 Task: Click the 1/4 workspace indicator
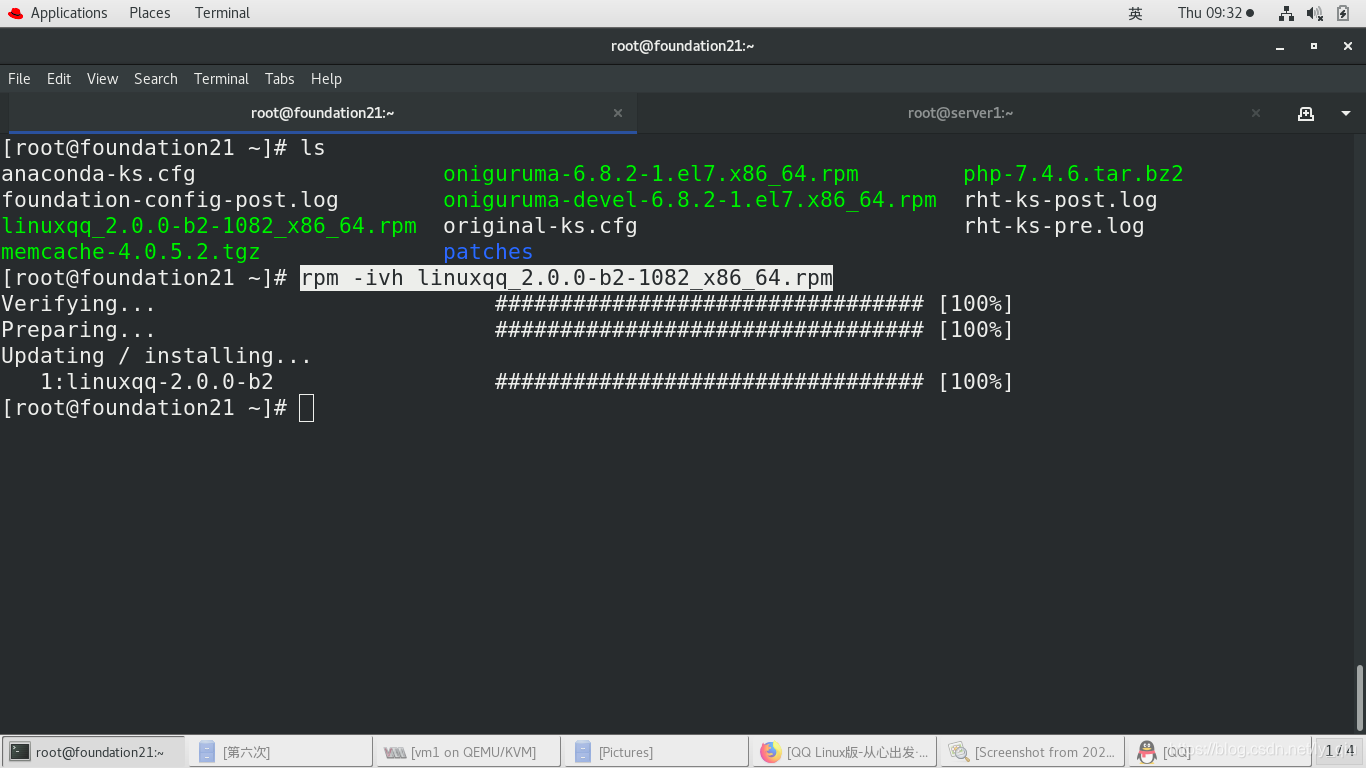1340,751
